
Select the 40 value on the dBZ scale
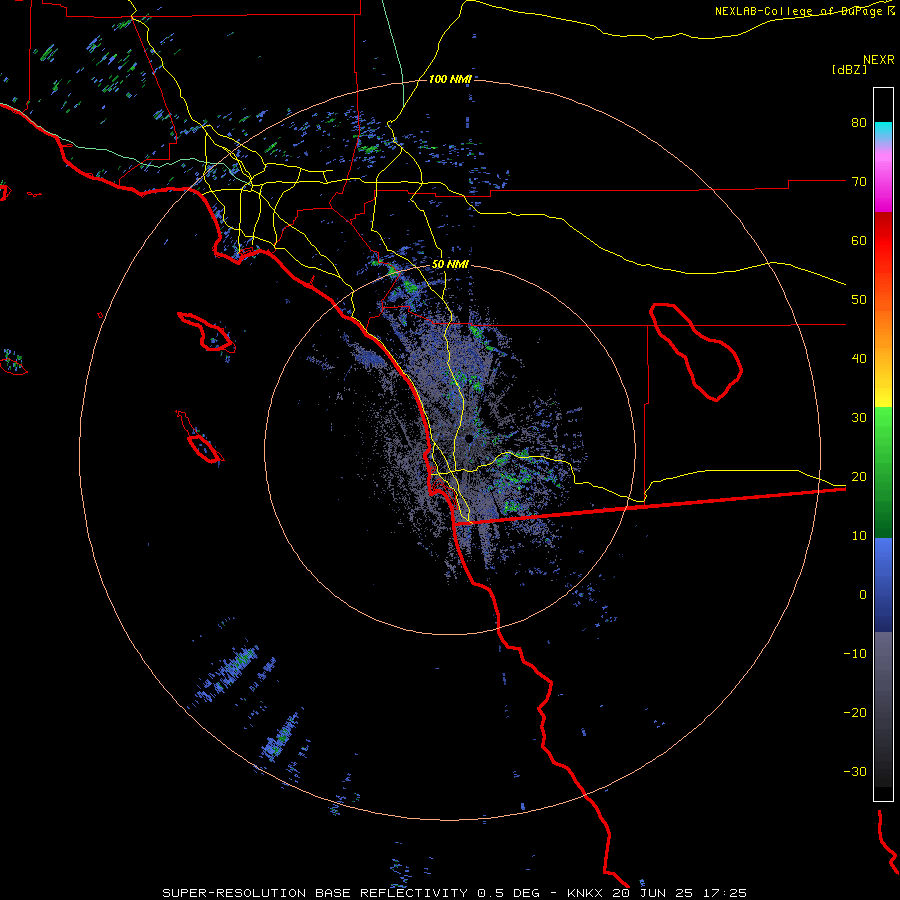(x=859, y=359)
